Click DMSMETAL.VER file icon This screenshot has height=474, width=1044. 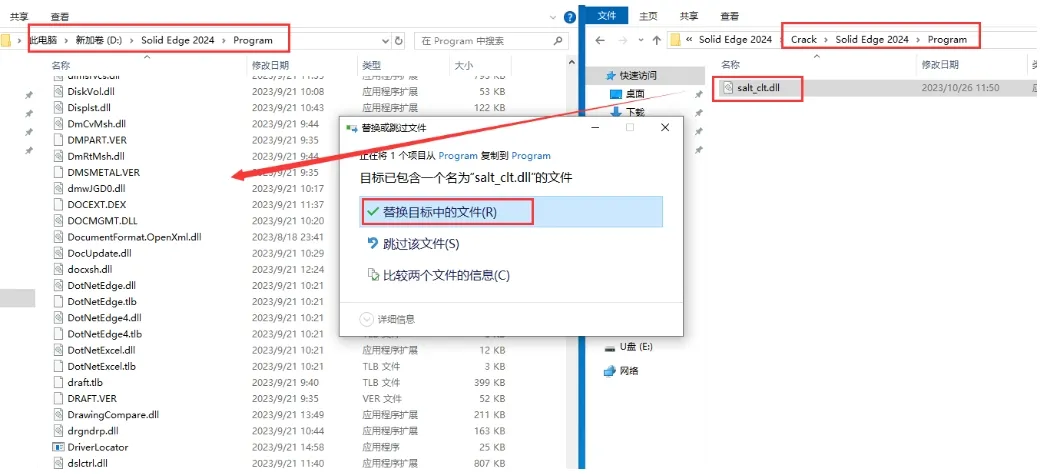(x=59, y=172)
